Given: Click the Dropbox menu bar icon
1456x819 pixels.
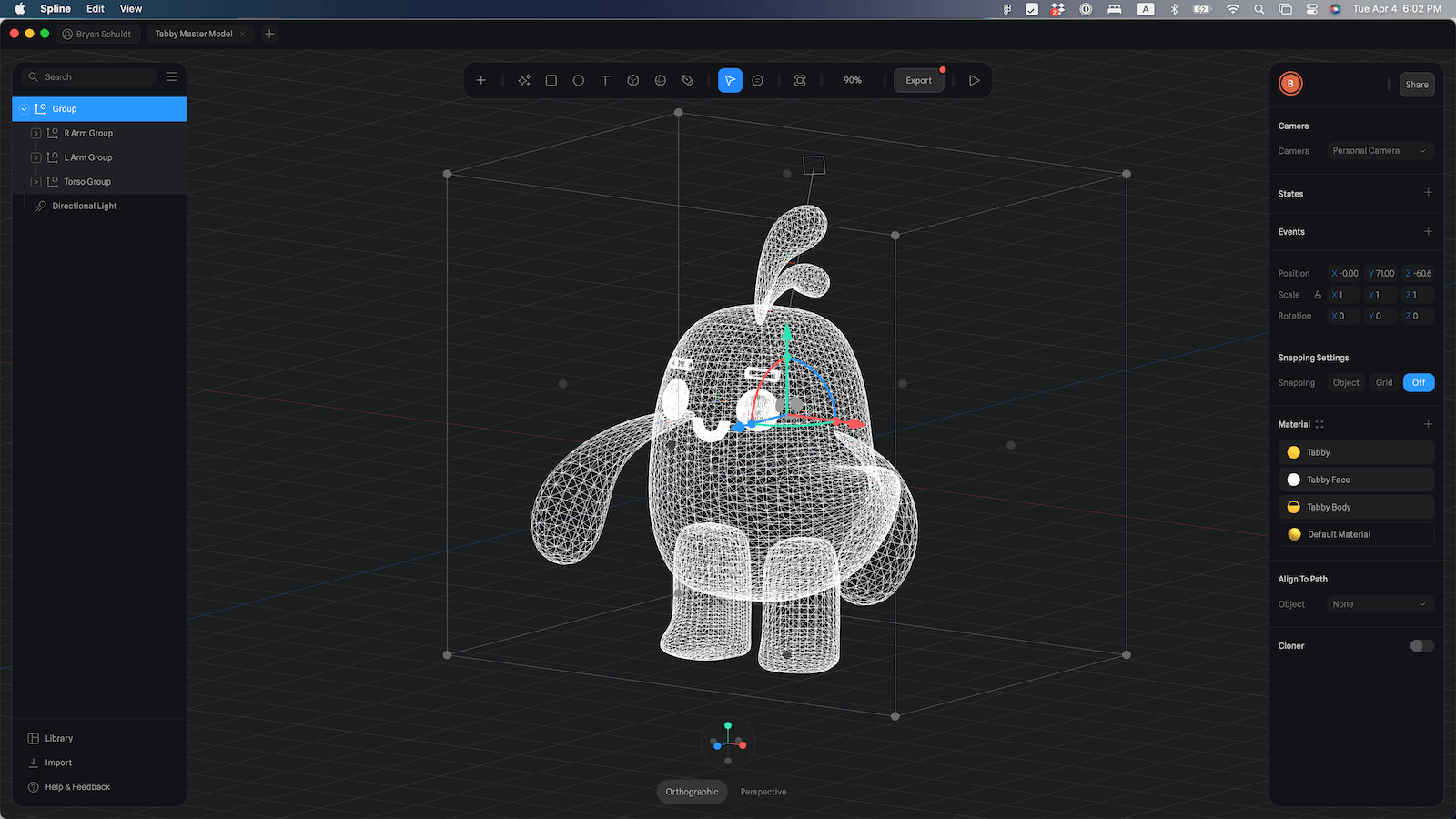Looking at the screenshot, I should 1057,9.
